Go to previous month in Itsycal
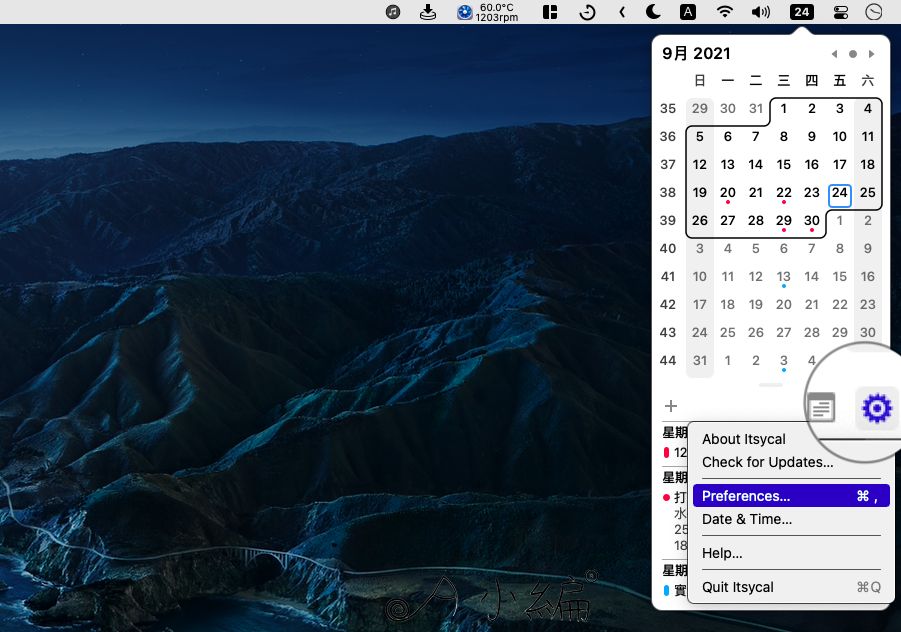901x632 pixels. click(x=834, y=54)
